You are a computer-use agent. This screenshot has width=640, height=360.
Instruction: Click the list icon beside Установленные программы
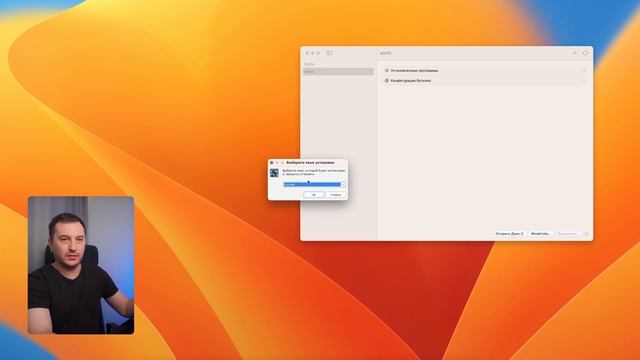387,71
